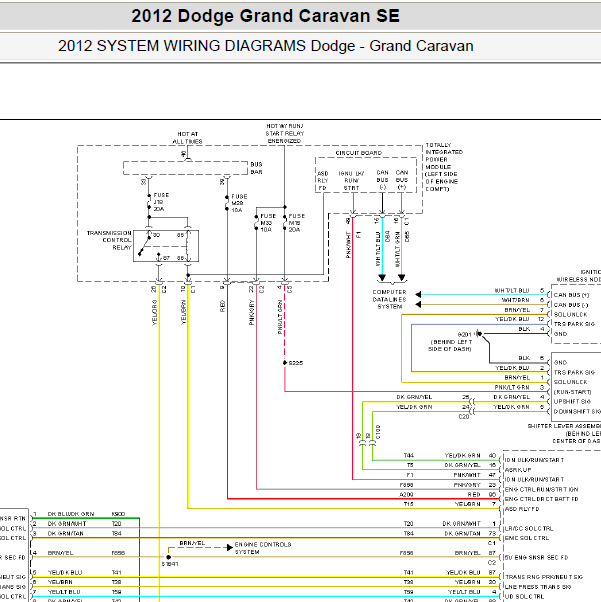Click the vertical 'WHT/LT GRN' D65 label
The image size is (601, 602).
tap(397, 249)
